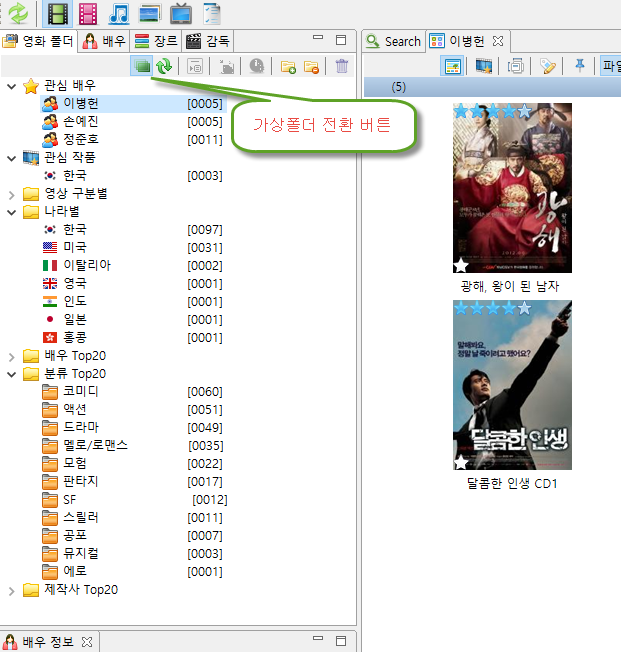Screen dimensions: 621x652
Task: Click the blue pin toolbar icon
Action: point(580,66)
